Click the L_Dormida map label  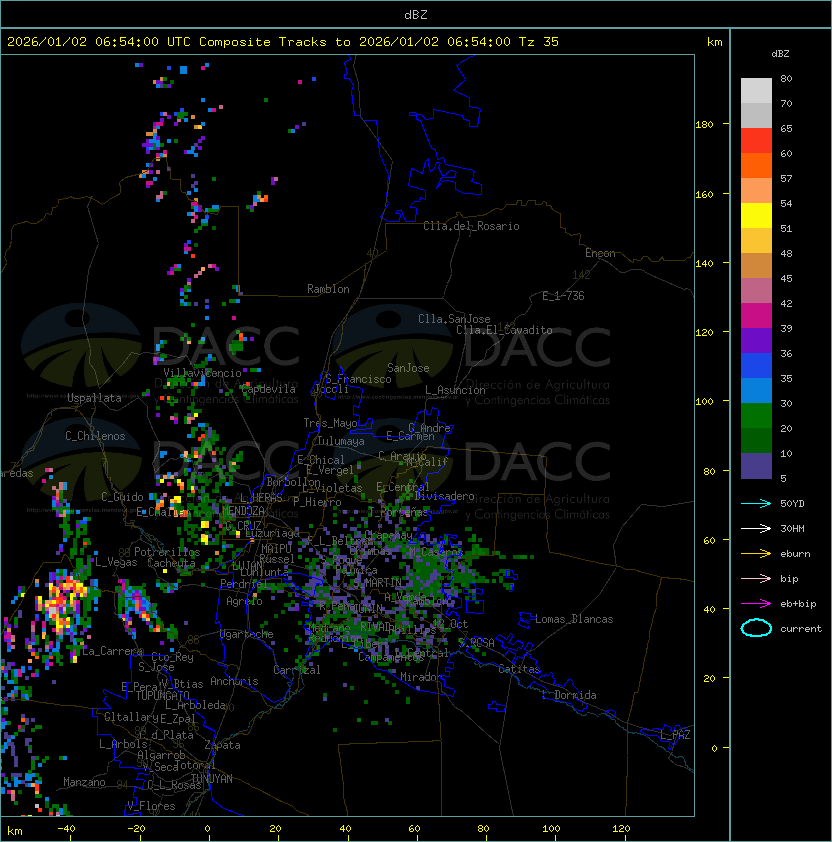tap(569, 695)
